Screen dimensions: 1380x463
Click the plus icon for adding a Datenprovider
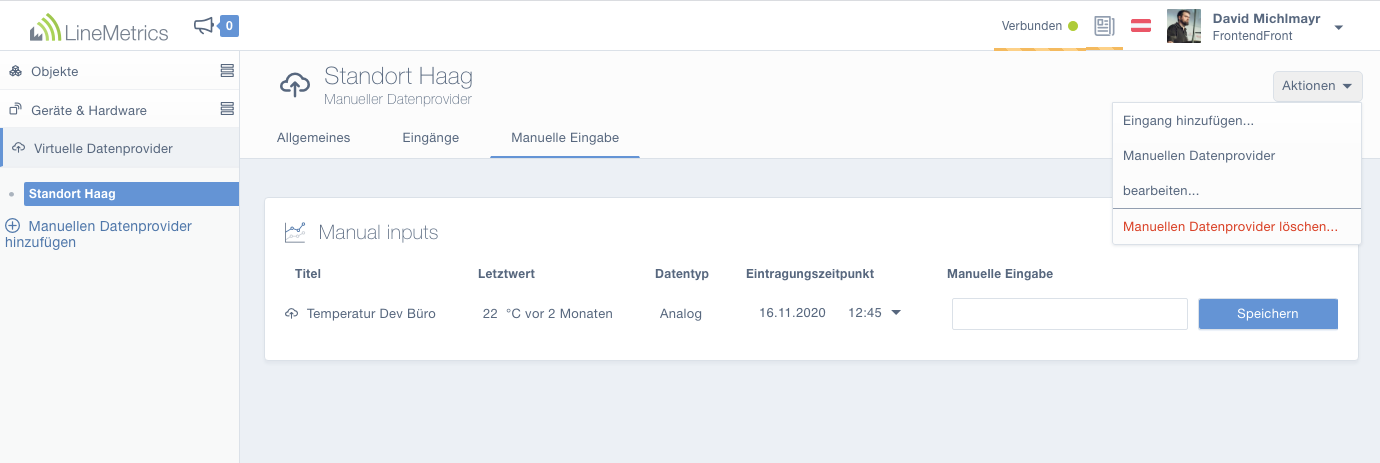13,226
